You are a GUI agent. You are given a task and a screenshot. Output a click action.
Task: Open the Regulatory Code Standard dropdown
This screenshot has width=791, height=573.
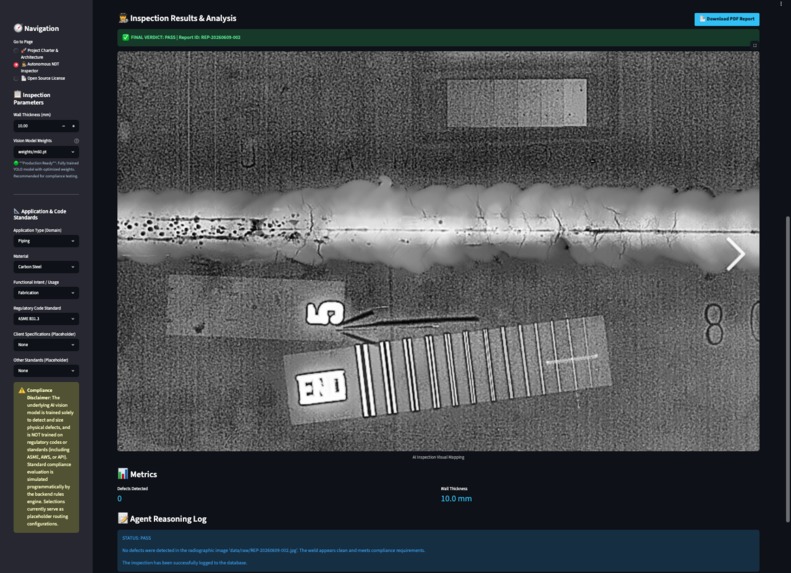tap(46, 319)
